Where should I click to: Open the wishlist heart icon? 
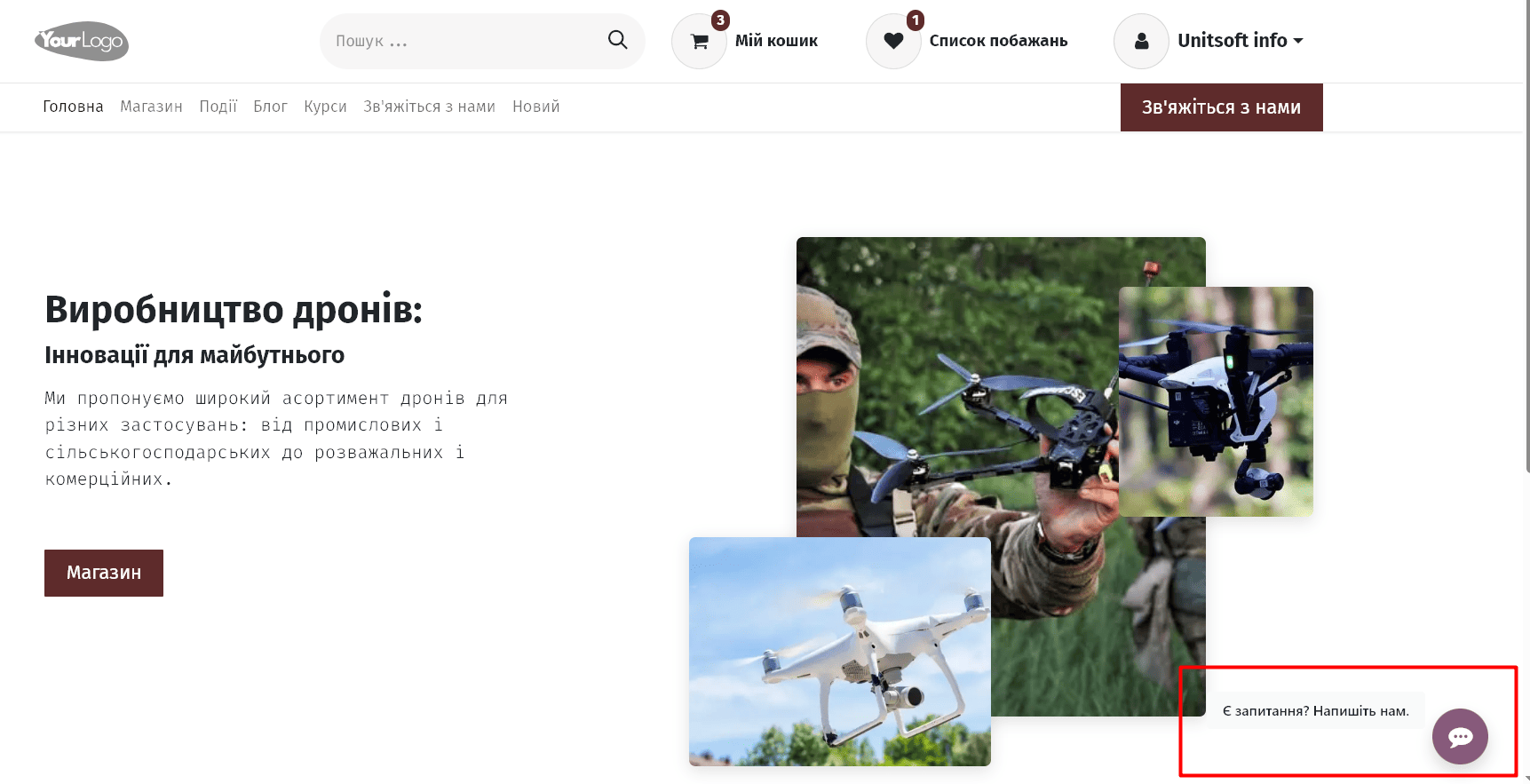click(893, 41)
